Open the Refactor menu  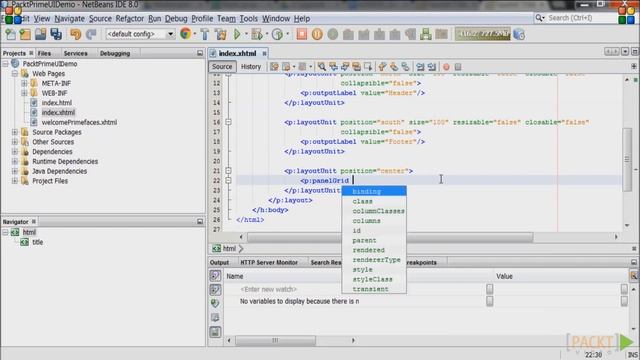point(129,19)
